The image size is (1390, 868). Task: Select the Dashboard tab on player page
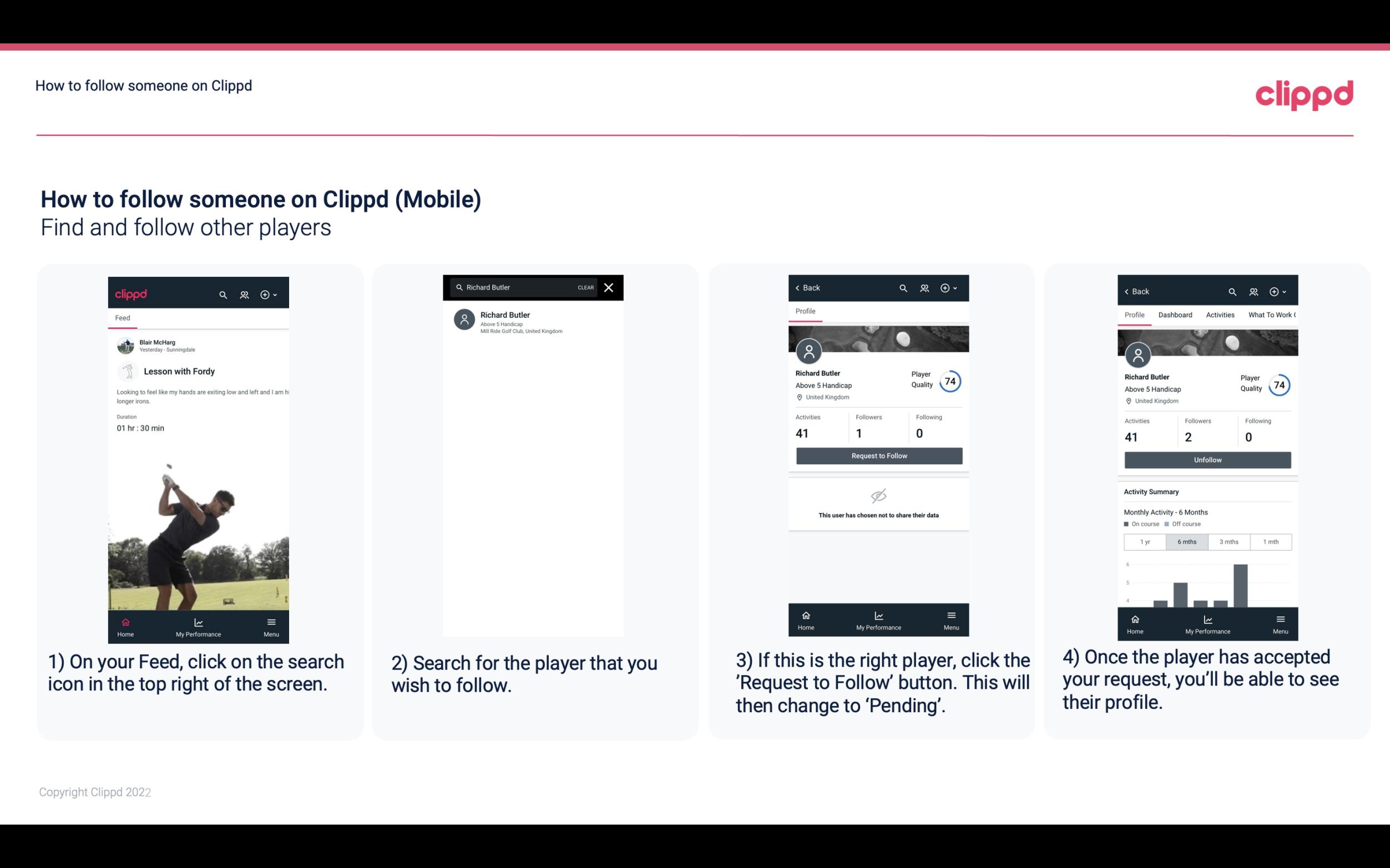coord(1176,315)
